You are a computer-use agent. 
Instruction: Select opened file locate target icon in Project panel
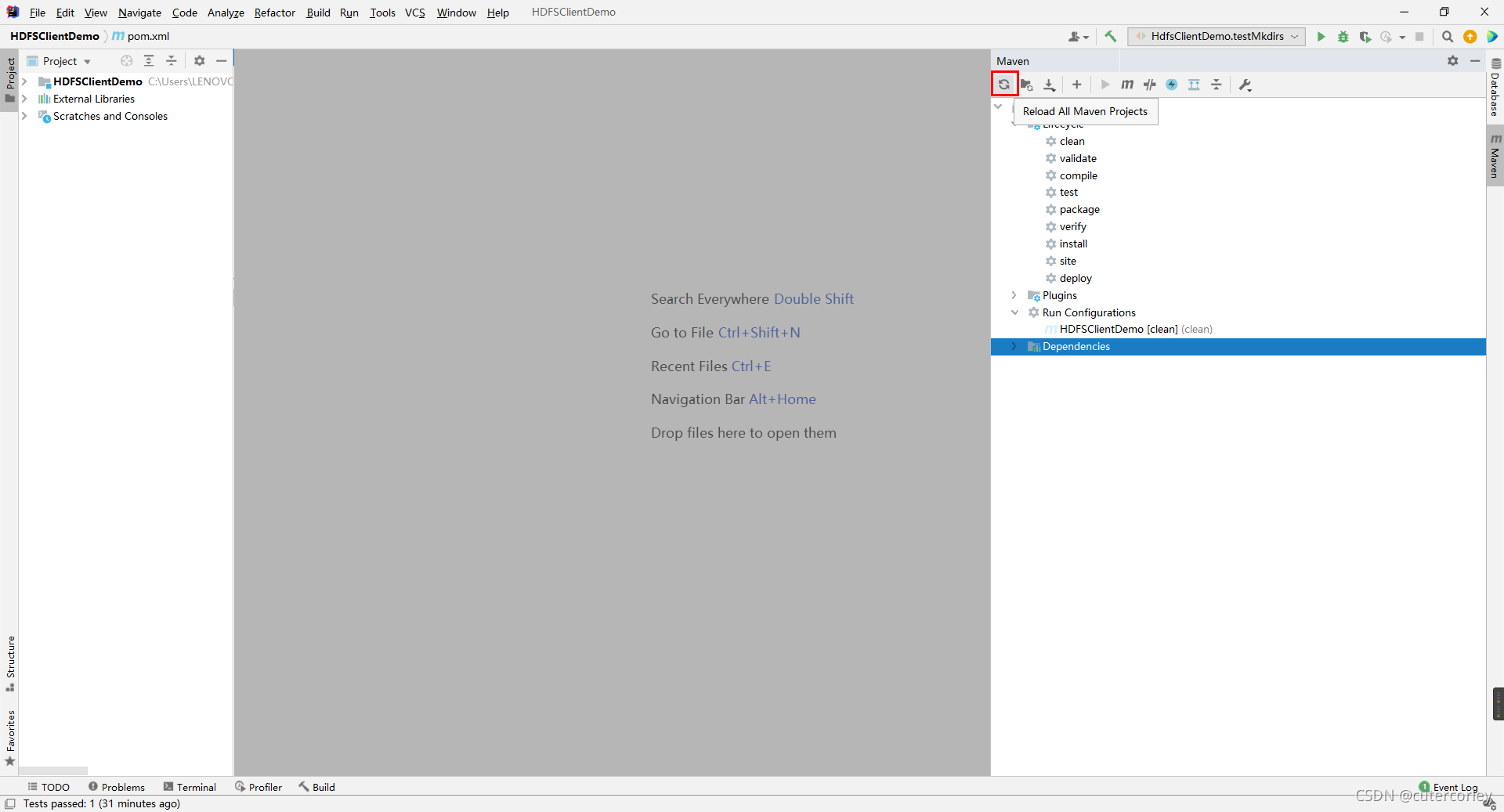click(127, 61)
